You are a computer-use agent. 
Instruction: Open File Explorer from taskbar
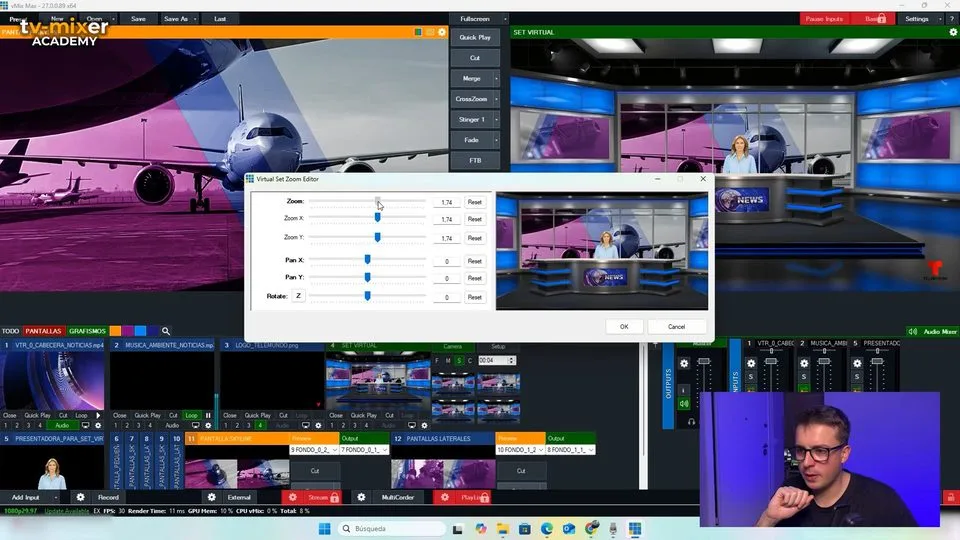tap(503, 528)
